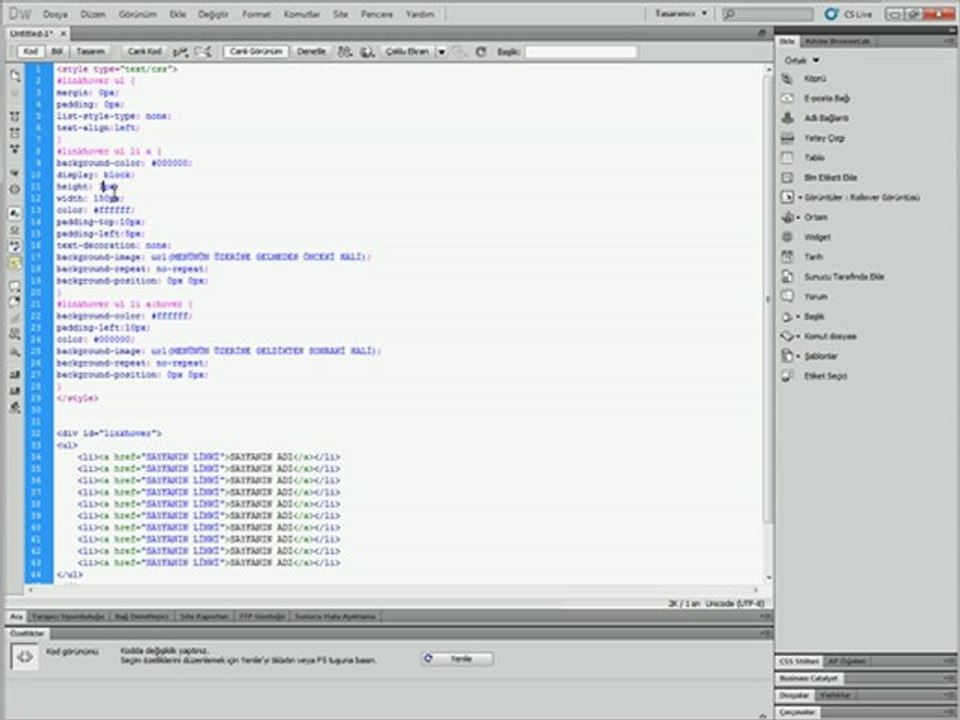Click the vertical scrollbar of code editor
Image resolution: width=960 pixels, height=720 pixels.
point(768,300)
